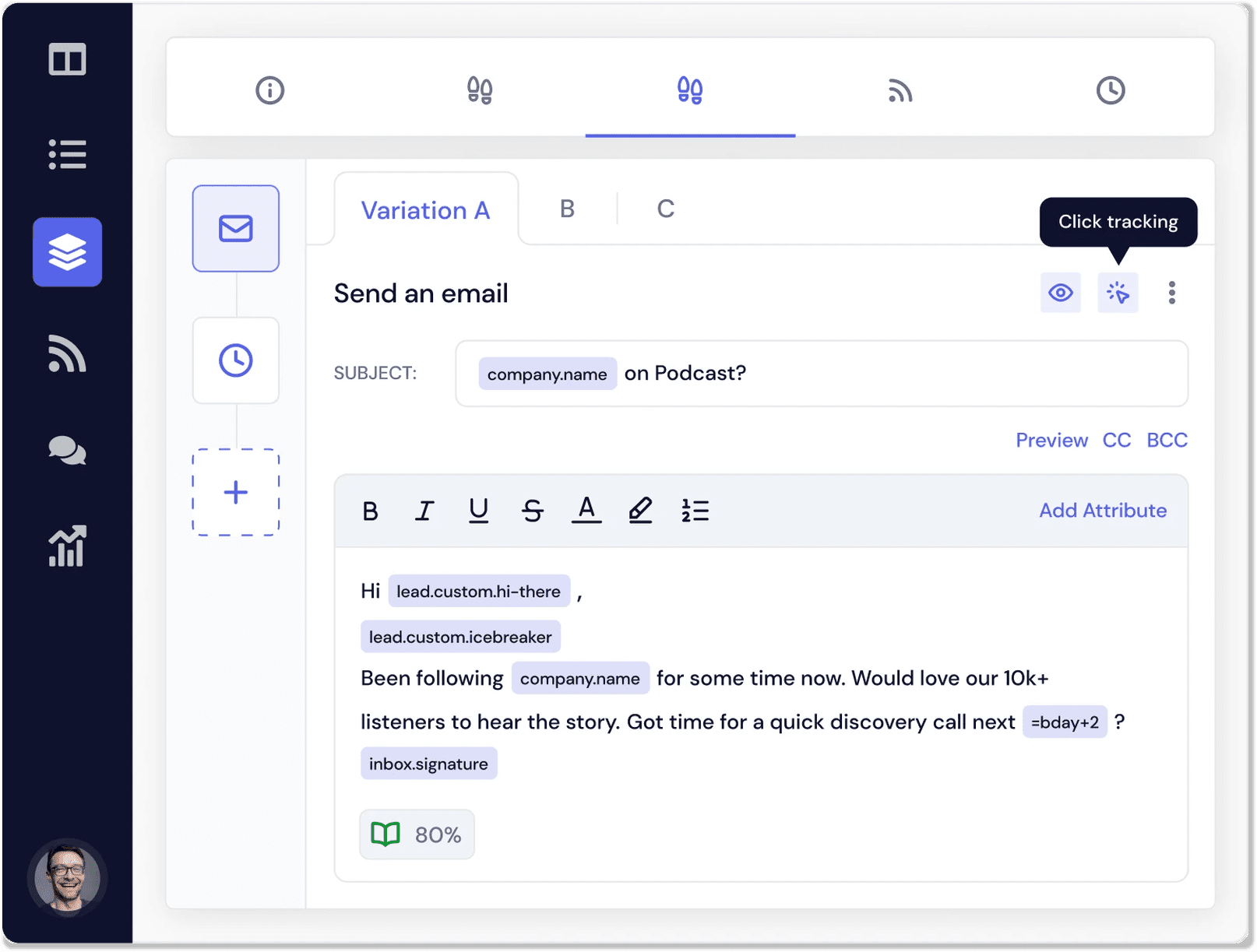Toggle bold formatting
The width and height of the screenshot is (1257, 952).
click(370, 511)
